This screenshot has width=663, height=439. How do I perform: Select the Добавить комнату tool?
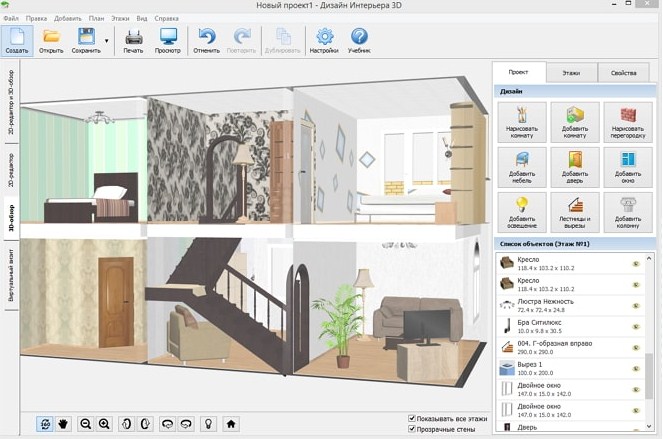[575, 122]
